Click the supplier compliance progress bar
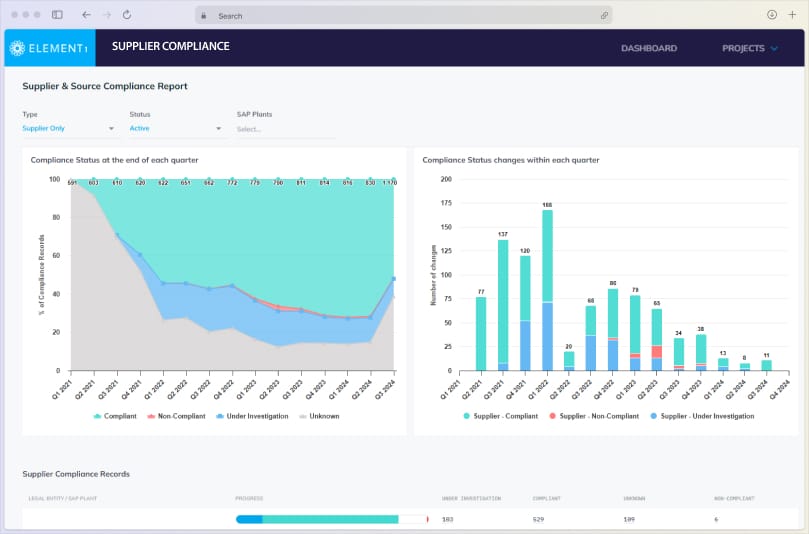The height and width of the screenshot is (534, 809). click(330, 519)
